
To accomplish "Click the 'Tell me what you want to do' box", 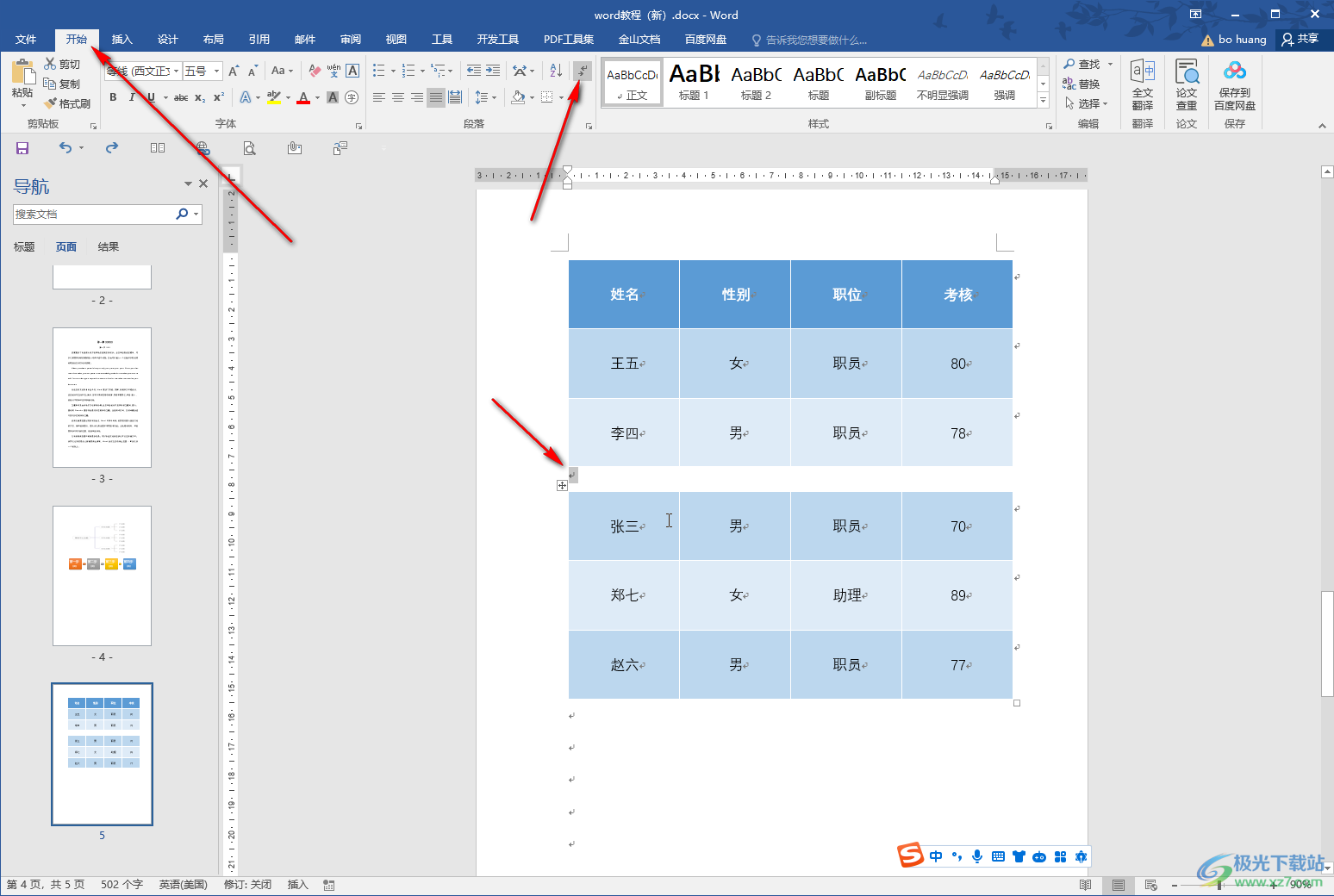I will (x=810, y=40).
